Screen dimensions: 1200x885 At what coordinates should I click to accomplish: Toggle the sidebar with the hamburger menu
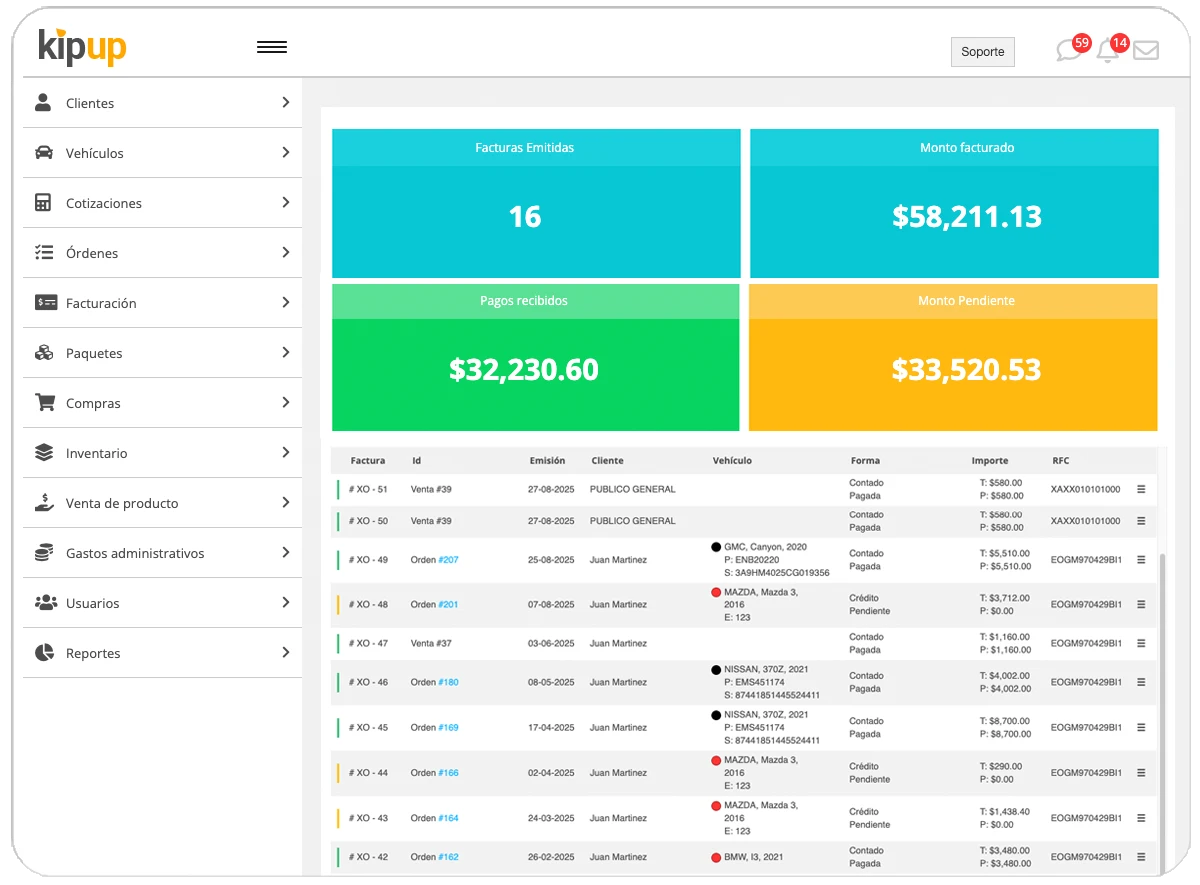click(272, 46)
